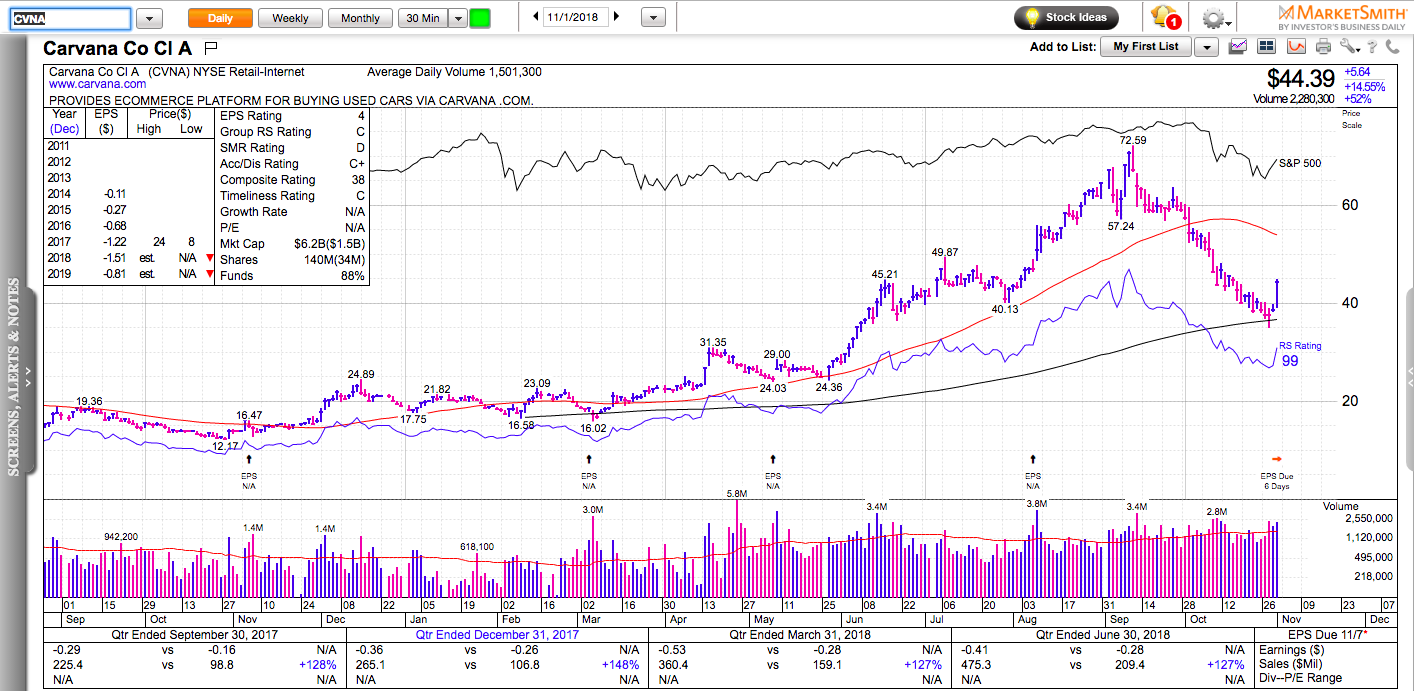Viewport: 1414px width, 691px height.
Task: Click the Timeliness Rating row
Action: point(293,196)
